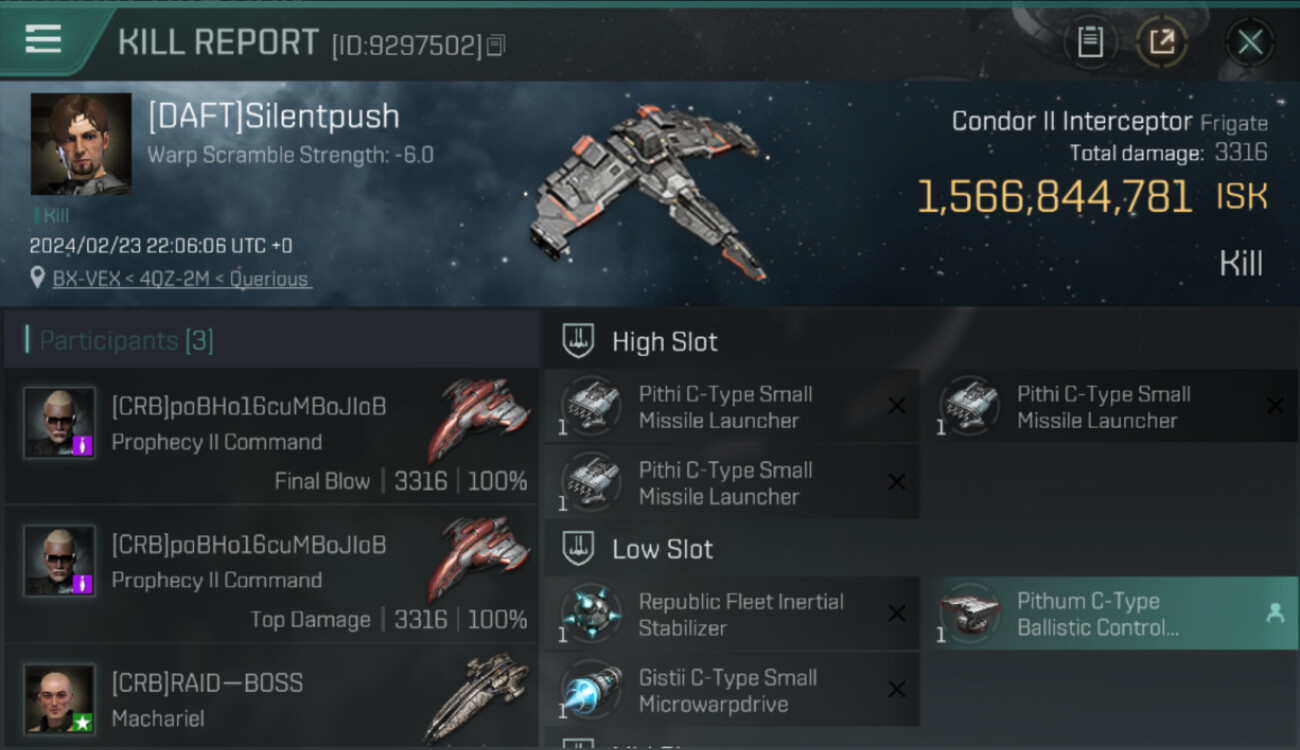Share the kill report externally

coord(1161,42)
